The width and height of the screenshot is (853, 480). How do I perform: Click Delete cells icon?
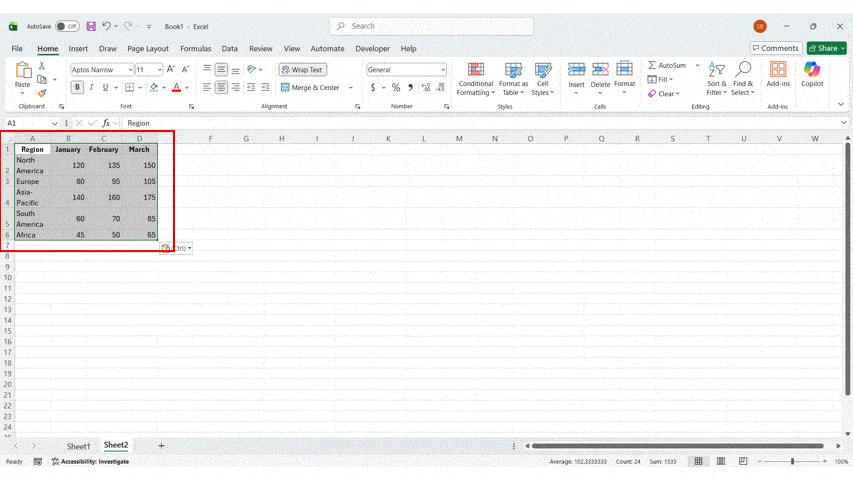pyautogui.click(x=600, y=70)
